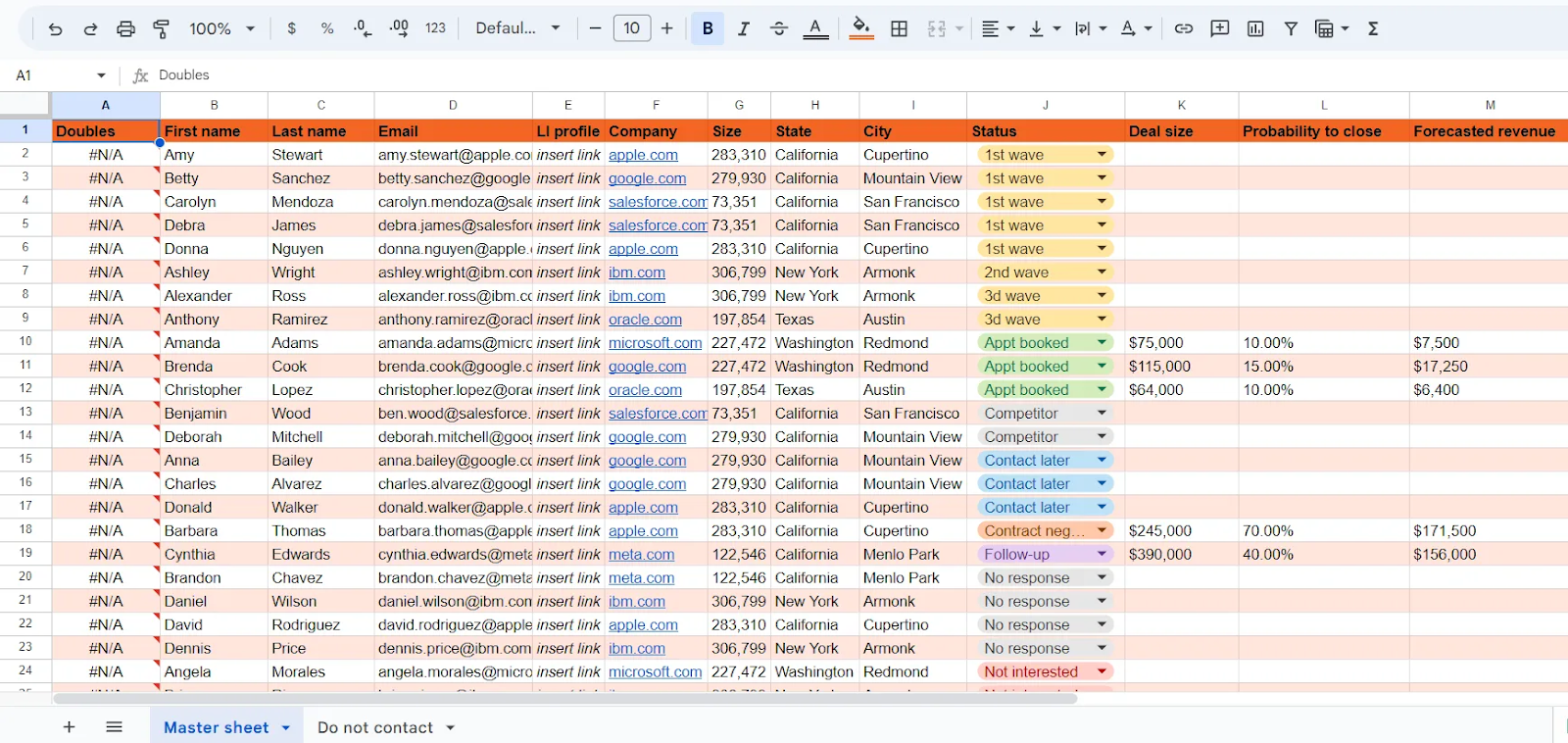Image resolution: width=1568 pixels, height=743 pixels.
Task: Select the Paint format tool
Action: tap(162, 29)
